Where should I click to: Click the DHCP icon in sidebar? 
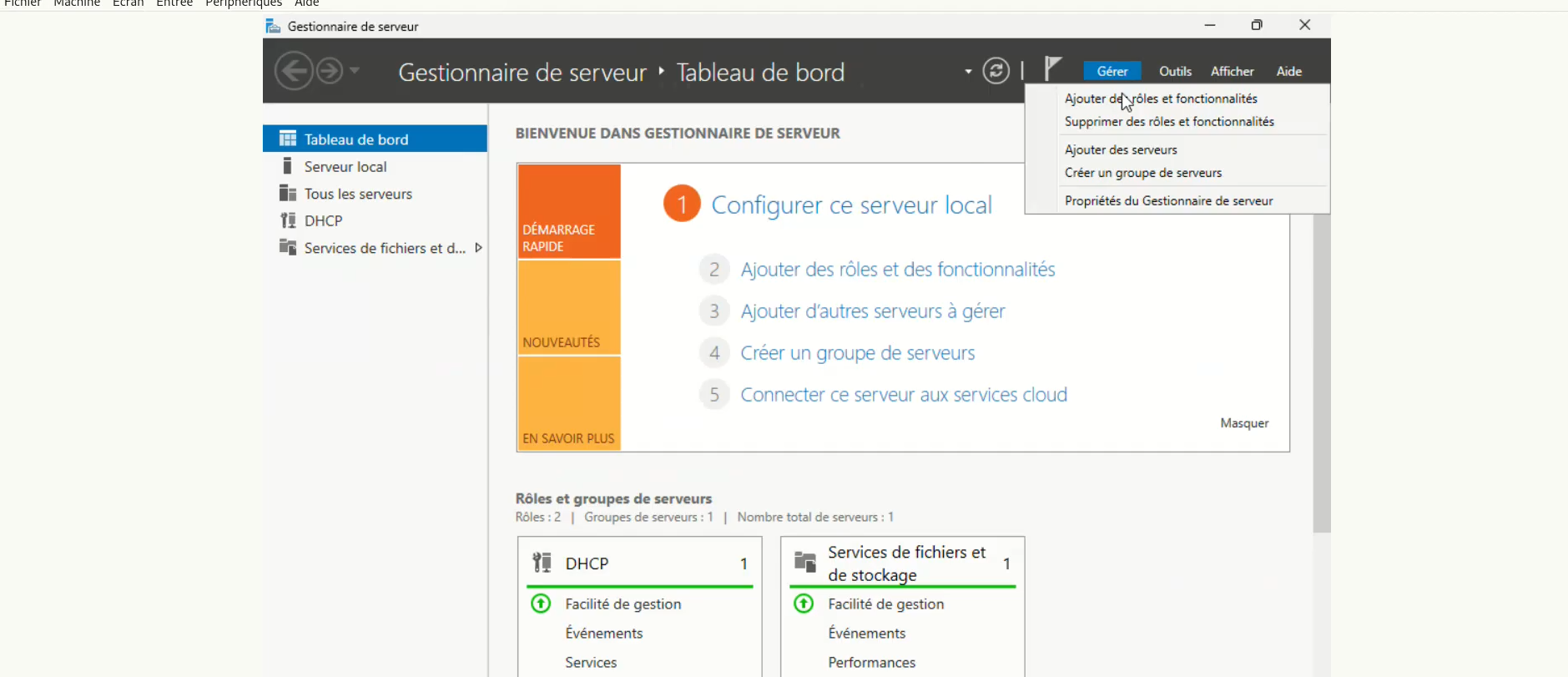point(288,220)
